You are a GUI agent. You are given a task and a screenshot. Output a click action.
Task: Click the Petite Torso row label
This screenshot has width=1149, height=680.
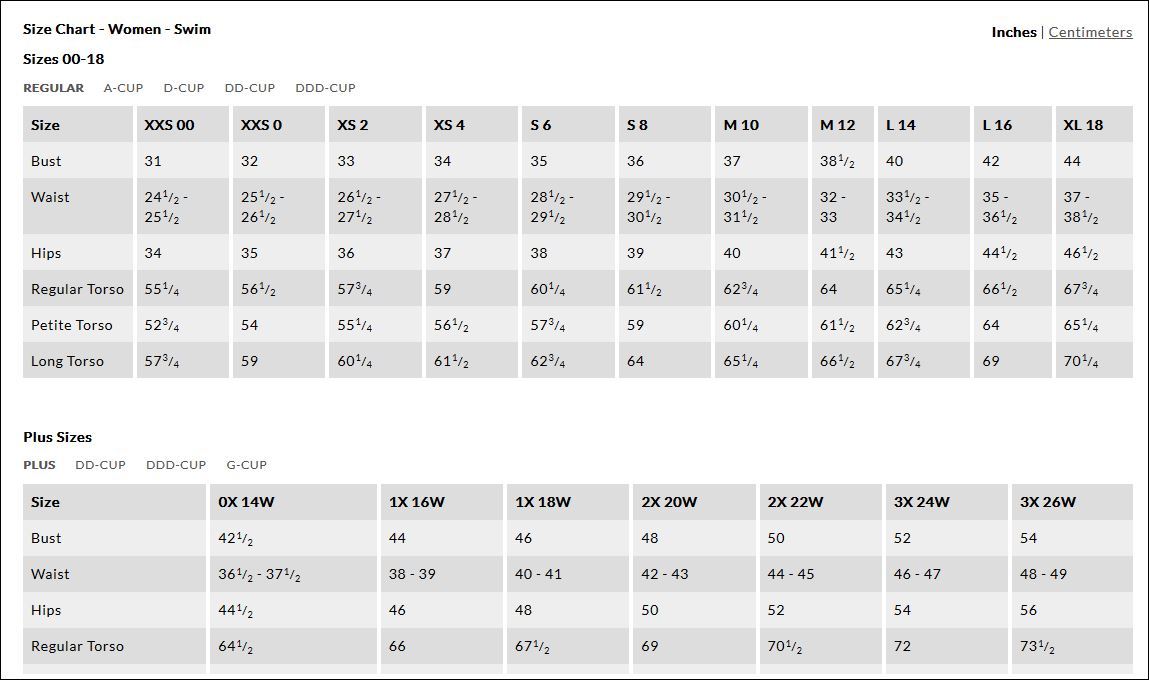pyautogui.click(x=72, y=325)
